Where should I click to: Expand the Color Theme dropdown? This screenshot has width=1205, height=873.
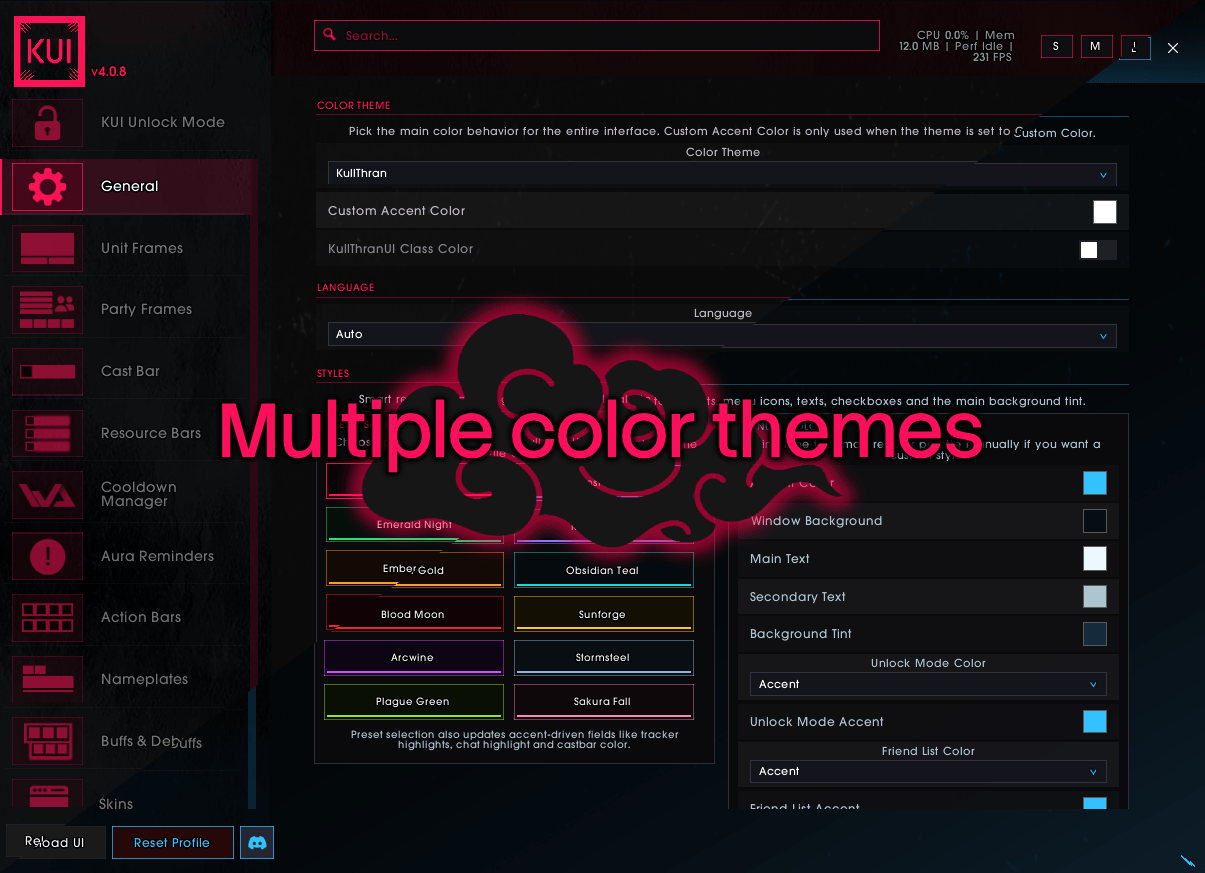tap(722, 174)
